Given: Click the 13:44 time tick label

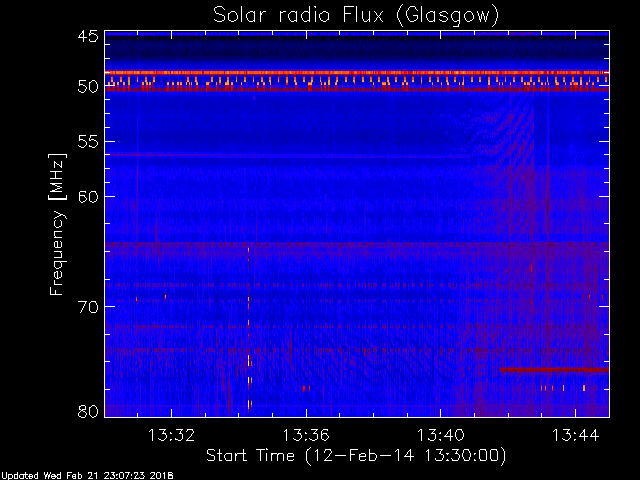Looking at the screenshot, I should [576, 435].
